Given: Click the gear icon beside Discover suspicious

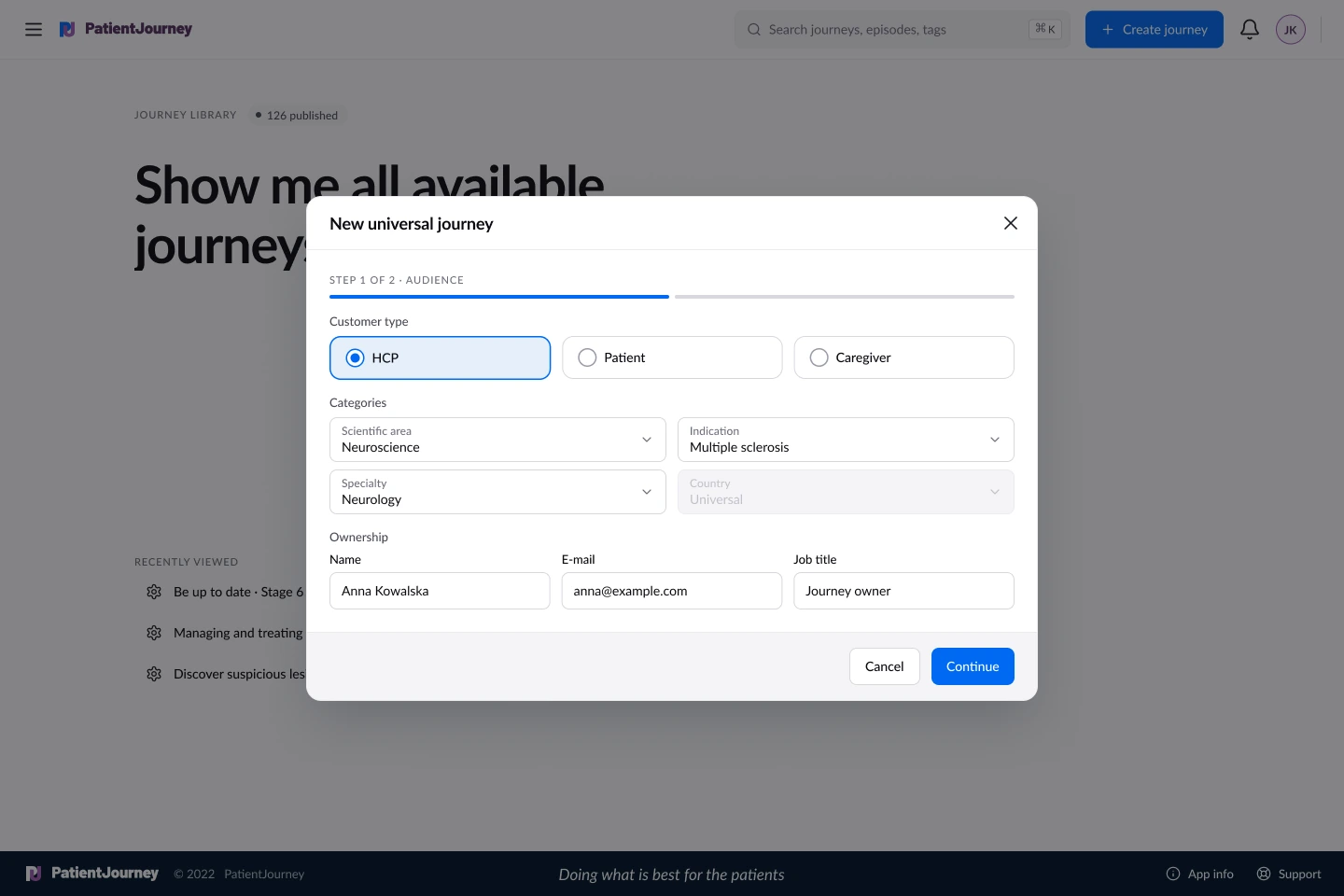Looking at the screenshot, I should pos(154,674).
